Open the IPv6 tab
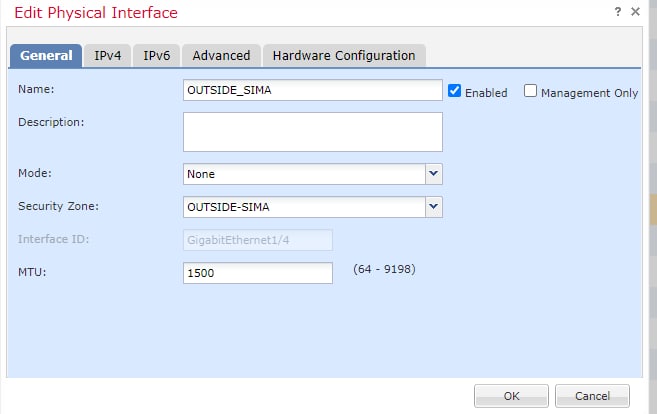This screenshot has height=414, width=657. click(x=156, y=55)
